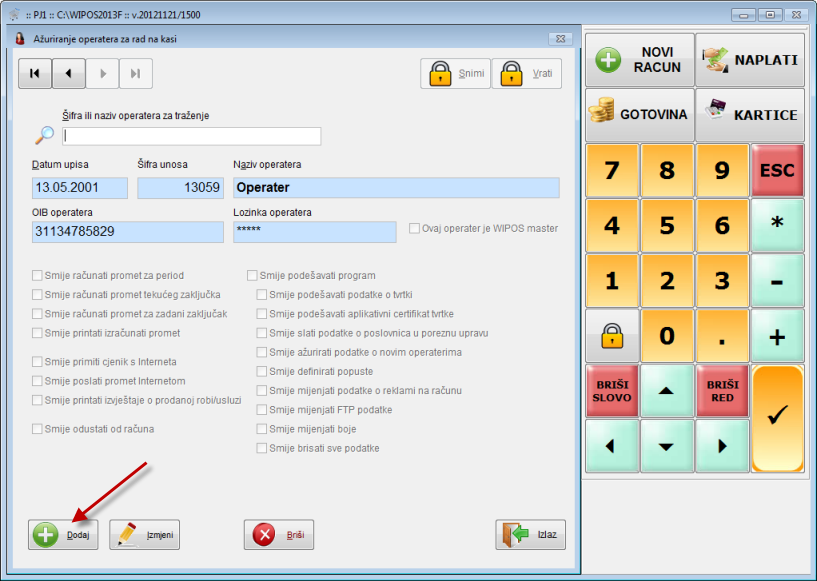This screenshot has height=581, width=817.
Task: Click the NAPLATI payment button
Action: (x=750, y=60)
